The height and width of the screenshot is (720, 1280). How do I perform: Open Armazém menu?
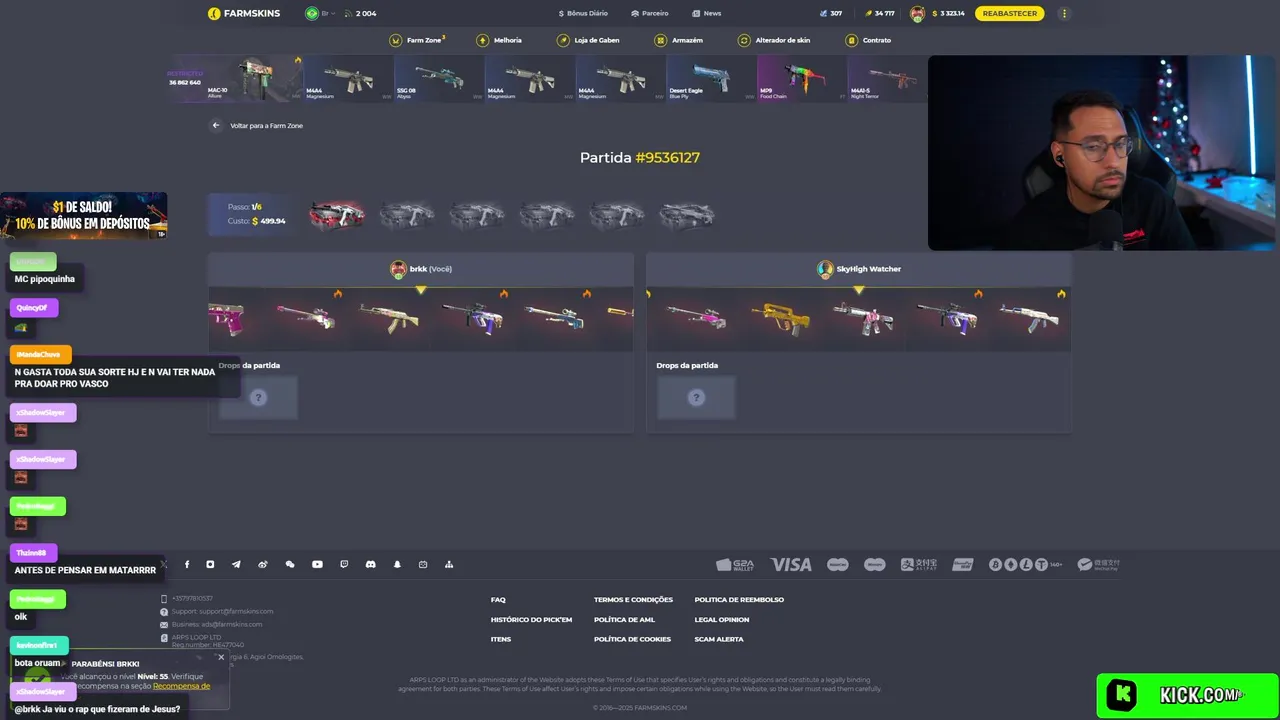pos(678,40)
